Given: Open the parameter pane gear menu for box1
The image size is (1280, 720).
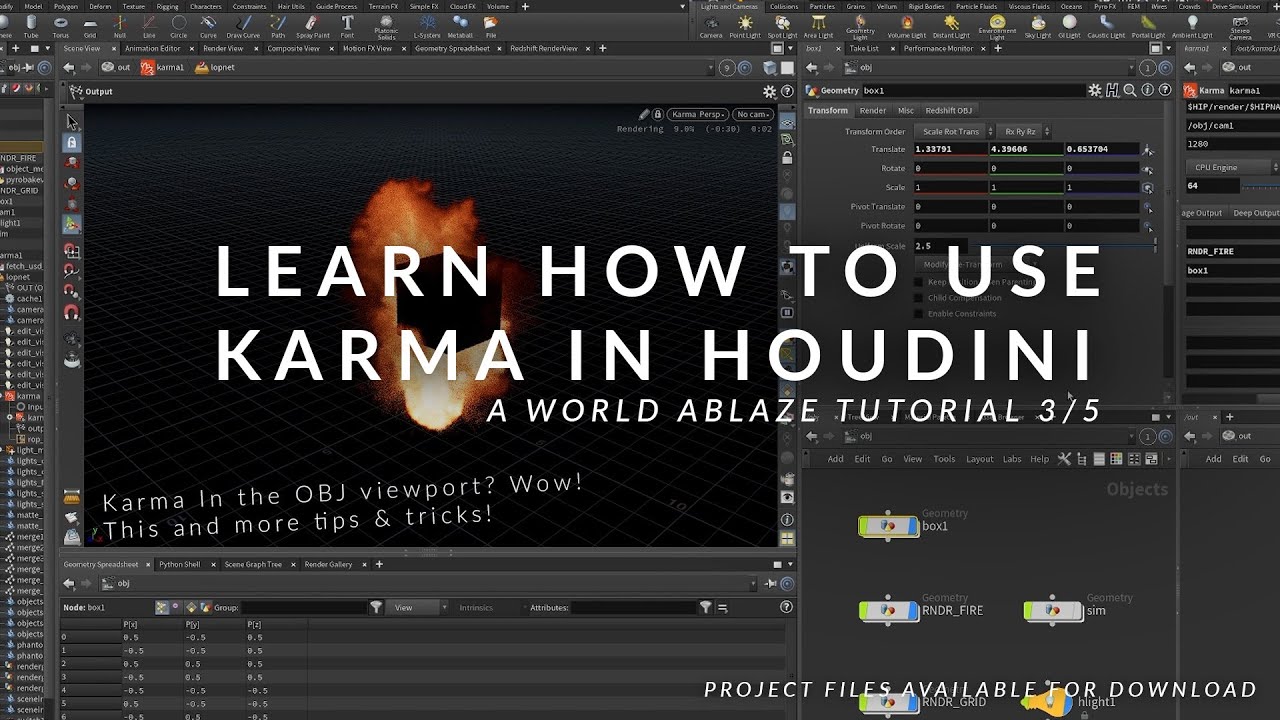Looking at the screenshot, I should tap(1095, 90).
